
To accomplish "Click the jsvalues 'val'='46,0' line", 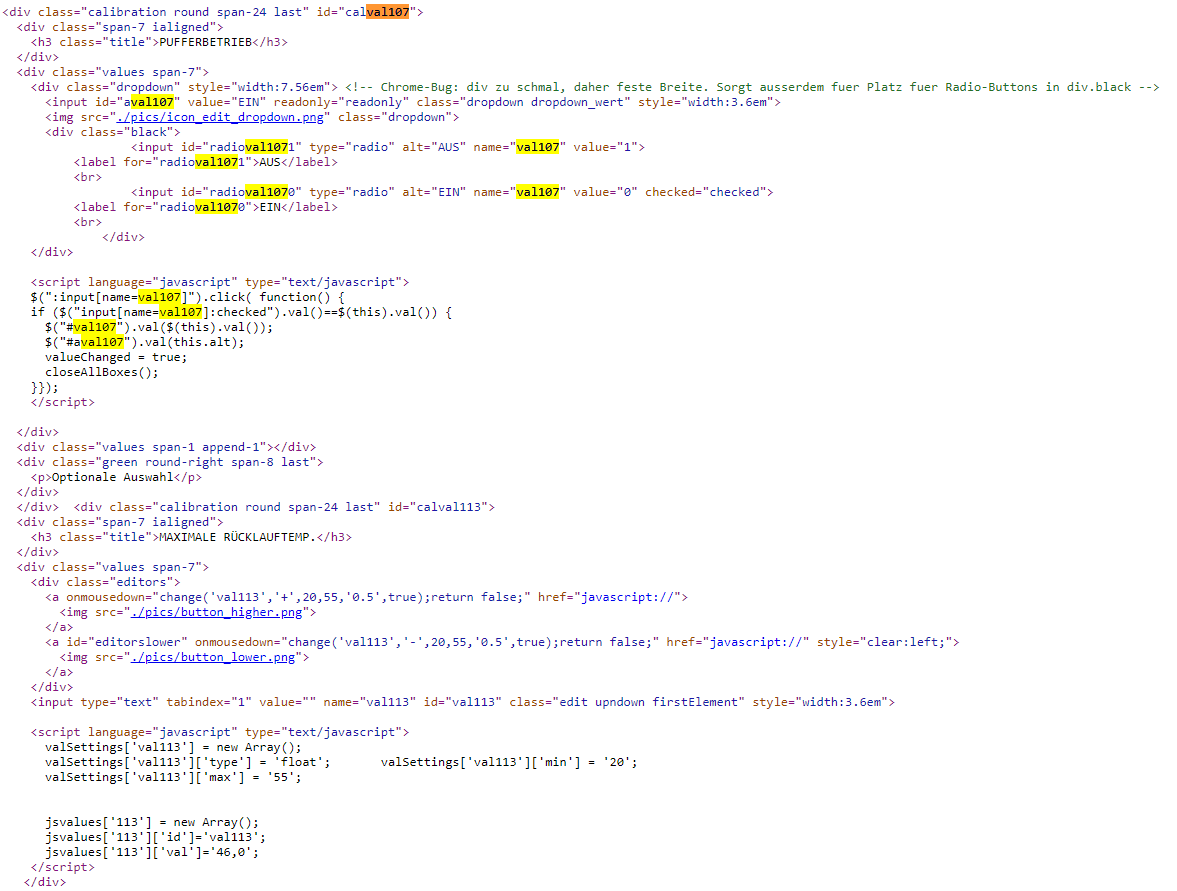I will [x=152, y=853].
